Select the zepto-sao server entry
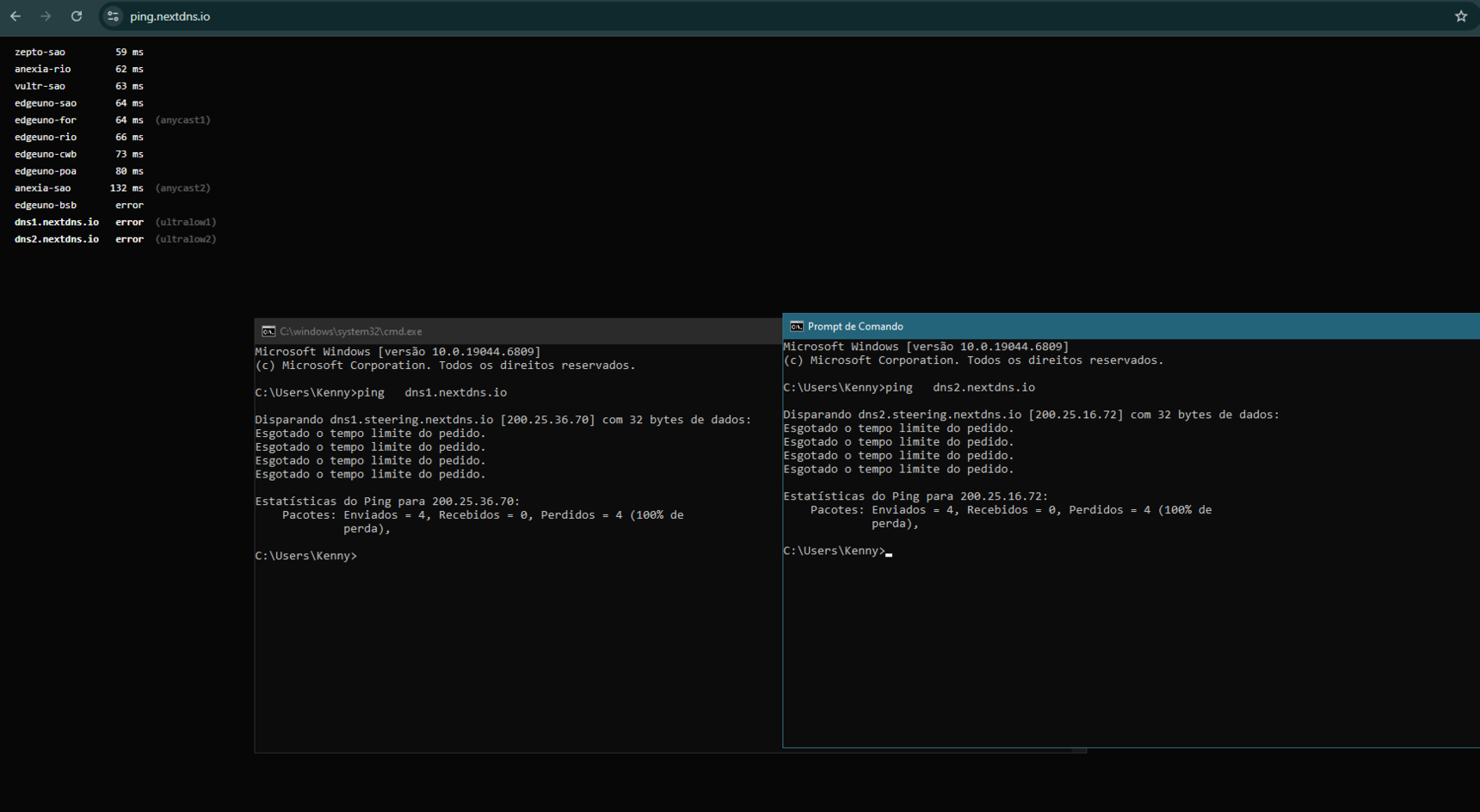Image resolution: width=1480 pixels, height=812 pixels. pyautogui.click(x=40, y=52)
